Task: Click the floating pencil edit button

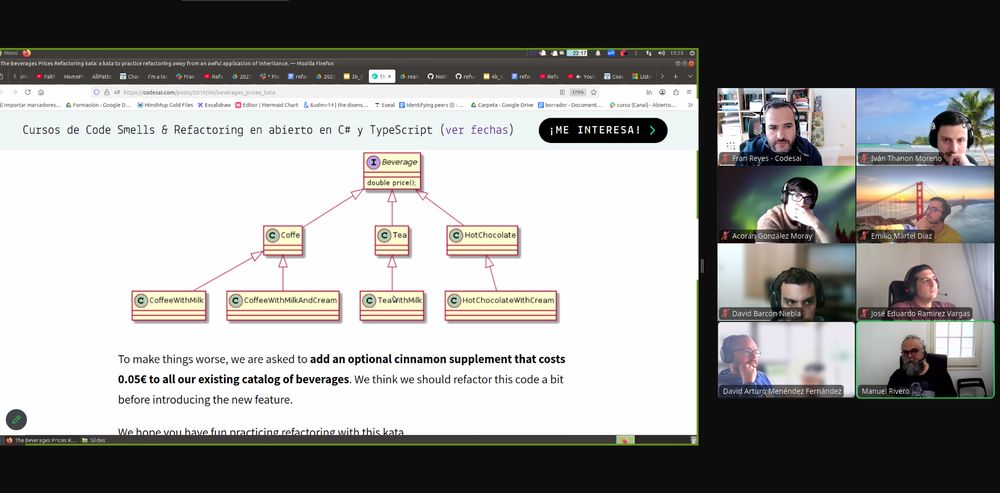Action: click(x=16, y=420)
